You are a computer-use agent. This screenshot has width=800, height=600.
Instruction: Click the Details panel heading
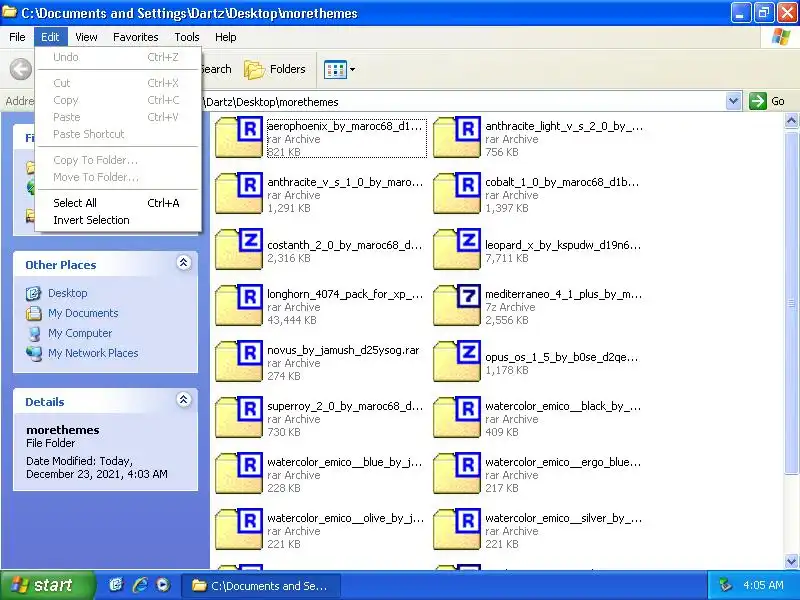[x=45, y=402]
